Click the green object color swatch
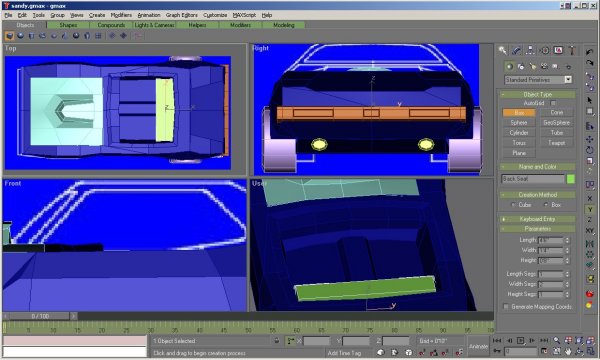Image resolution: width=600 pixels, height=360 pixels. pyautogui.click(x=571, y=179)
